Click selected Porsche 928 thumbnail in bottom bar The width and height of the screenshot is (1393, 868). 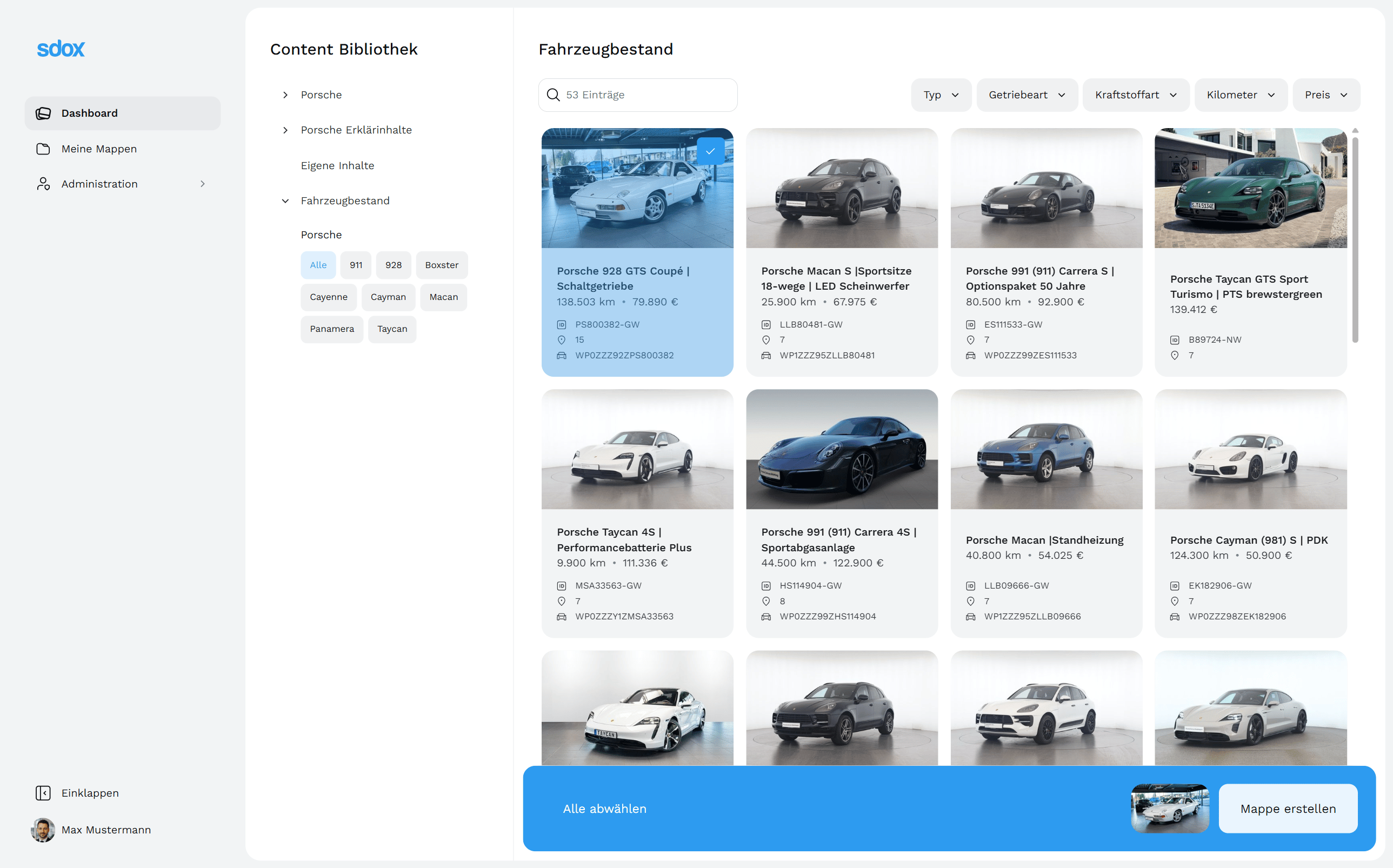coord(1170,809)
